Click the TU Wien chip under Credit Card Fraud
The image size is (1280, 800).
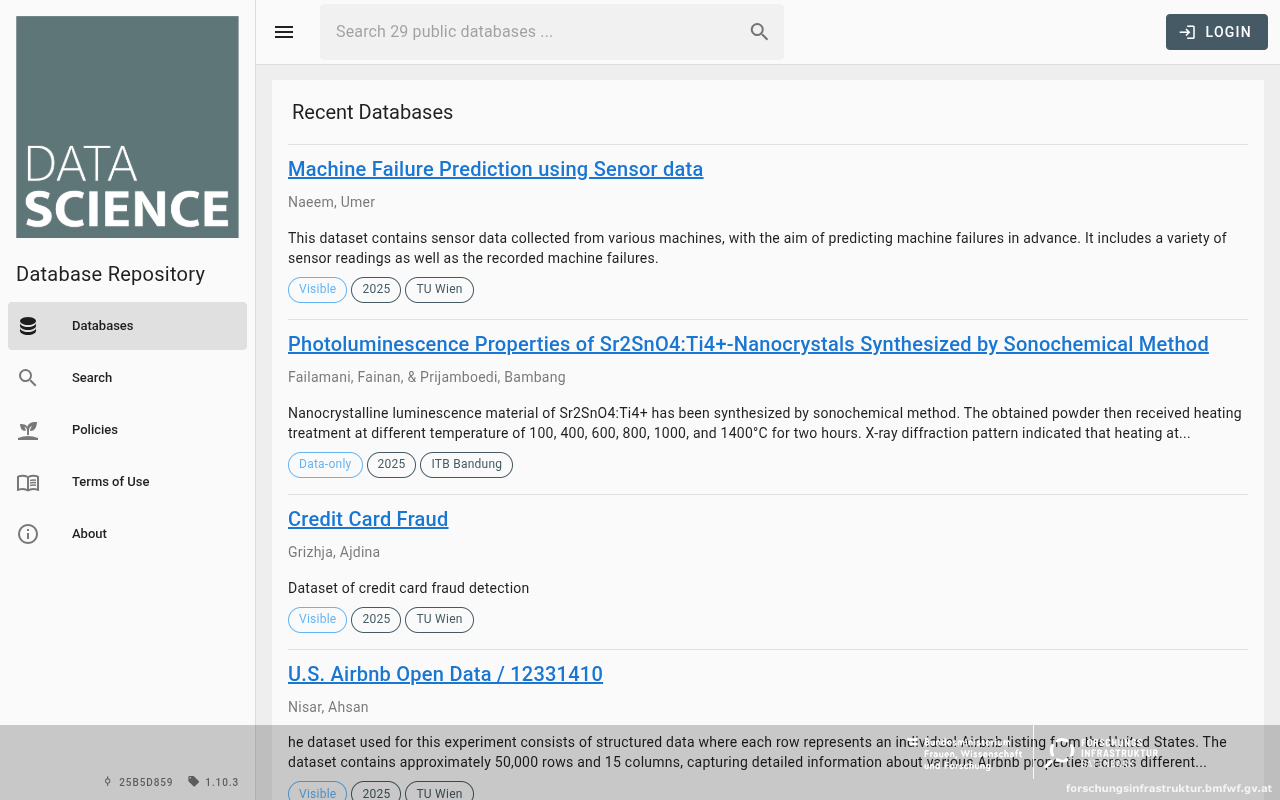pyautogui.click(x=439, y=620)
